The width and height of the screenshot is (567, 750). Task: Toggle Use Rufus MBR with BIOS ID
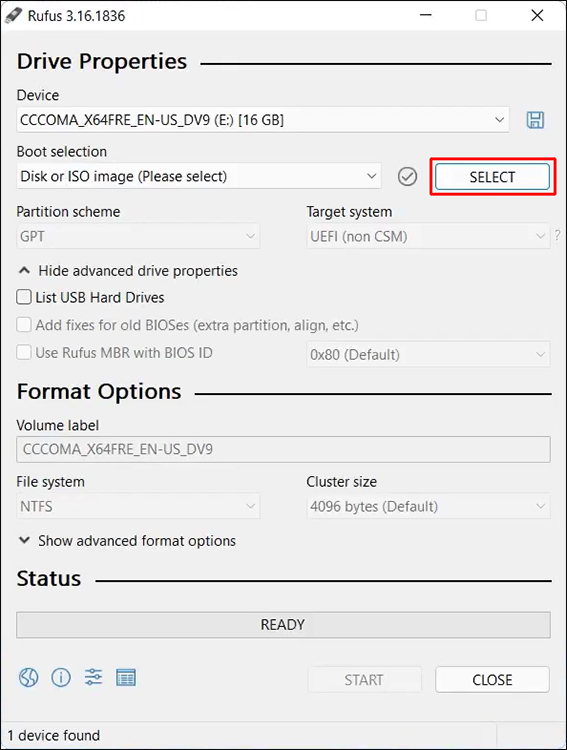(x=24, y=353)
